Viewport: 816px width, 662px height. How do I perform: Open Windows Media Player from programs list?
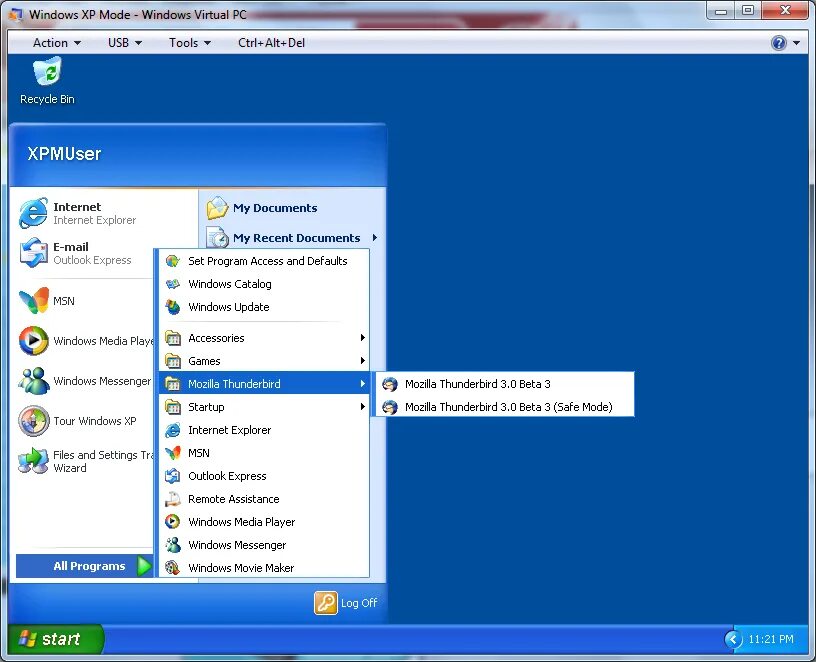pyautogui.click(x=264, y=522)
